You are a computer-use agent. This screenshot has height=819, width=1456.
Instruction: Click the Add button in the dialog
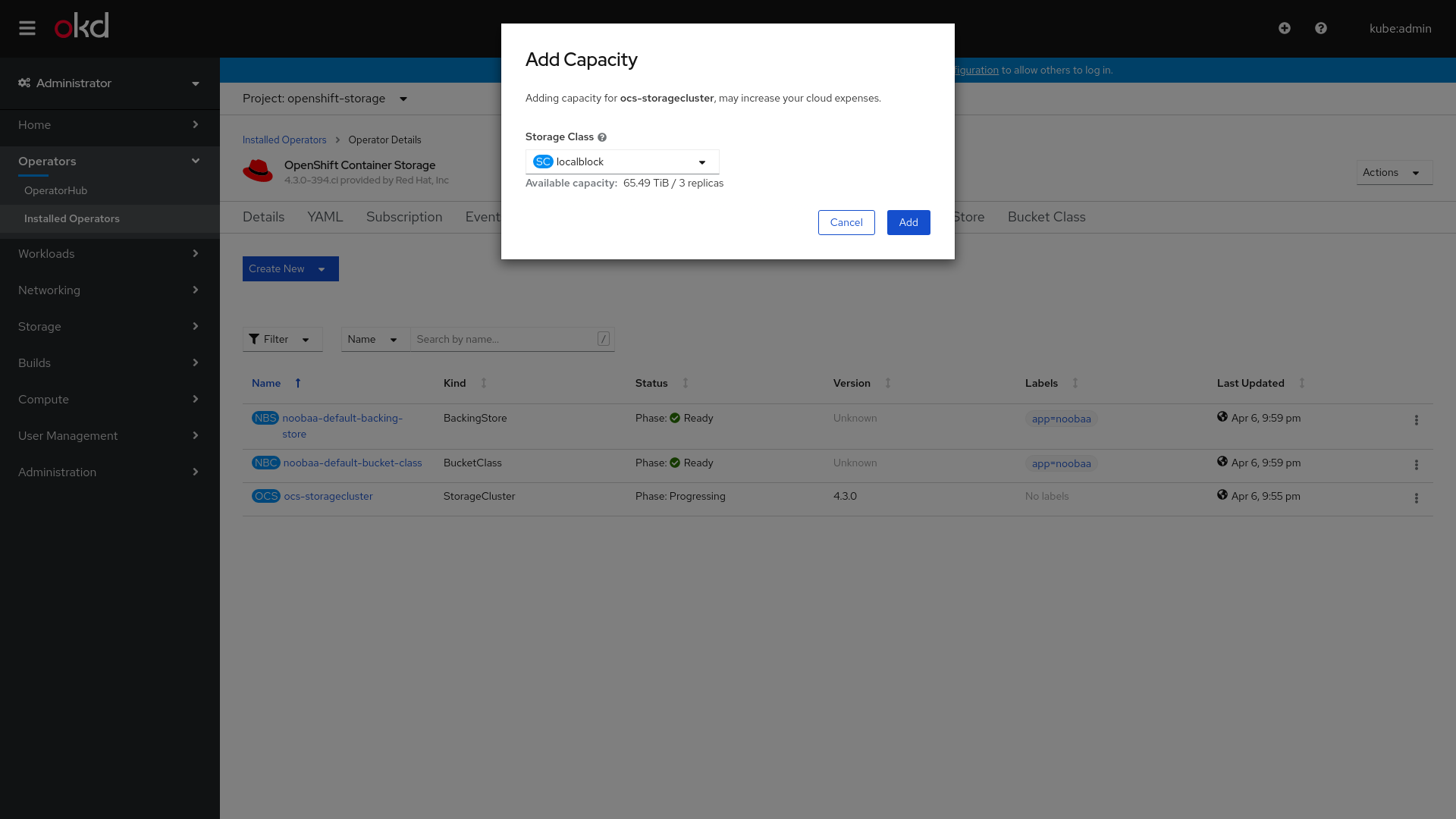click(908, 222)
